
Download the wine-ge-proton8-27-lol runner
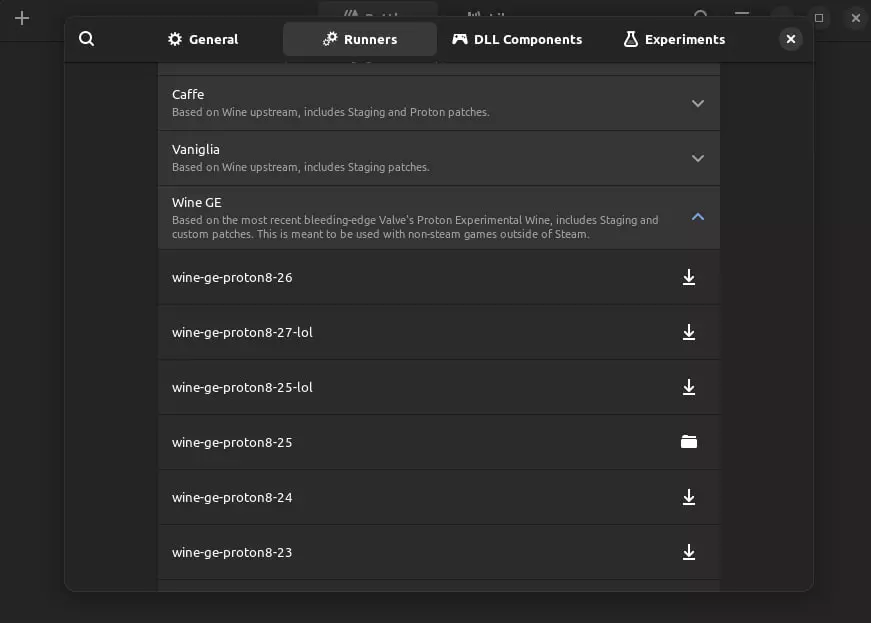coord(688,332)
